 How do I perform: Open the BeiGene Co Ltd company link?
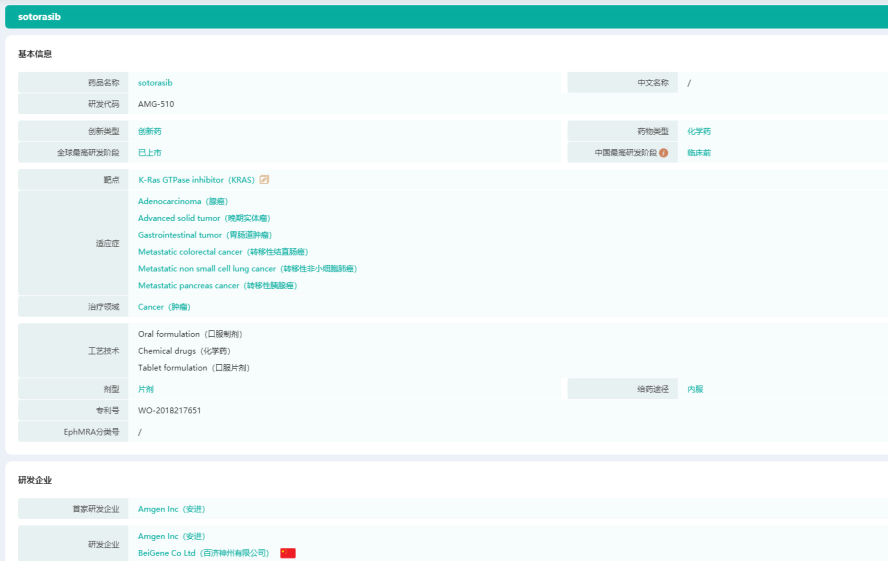pyautogui.click(x=203, y=553)
